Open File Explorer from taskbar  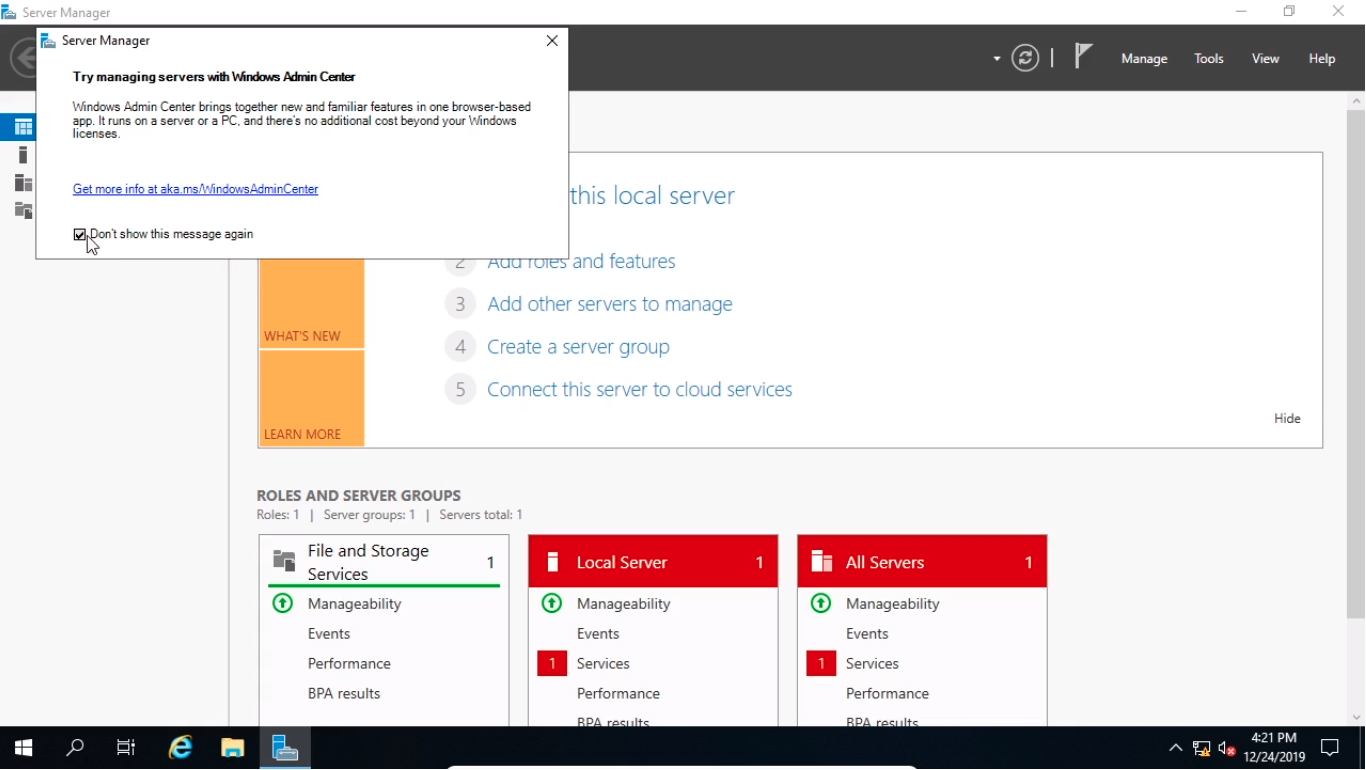click(x=233, y=748)
